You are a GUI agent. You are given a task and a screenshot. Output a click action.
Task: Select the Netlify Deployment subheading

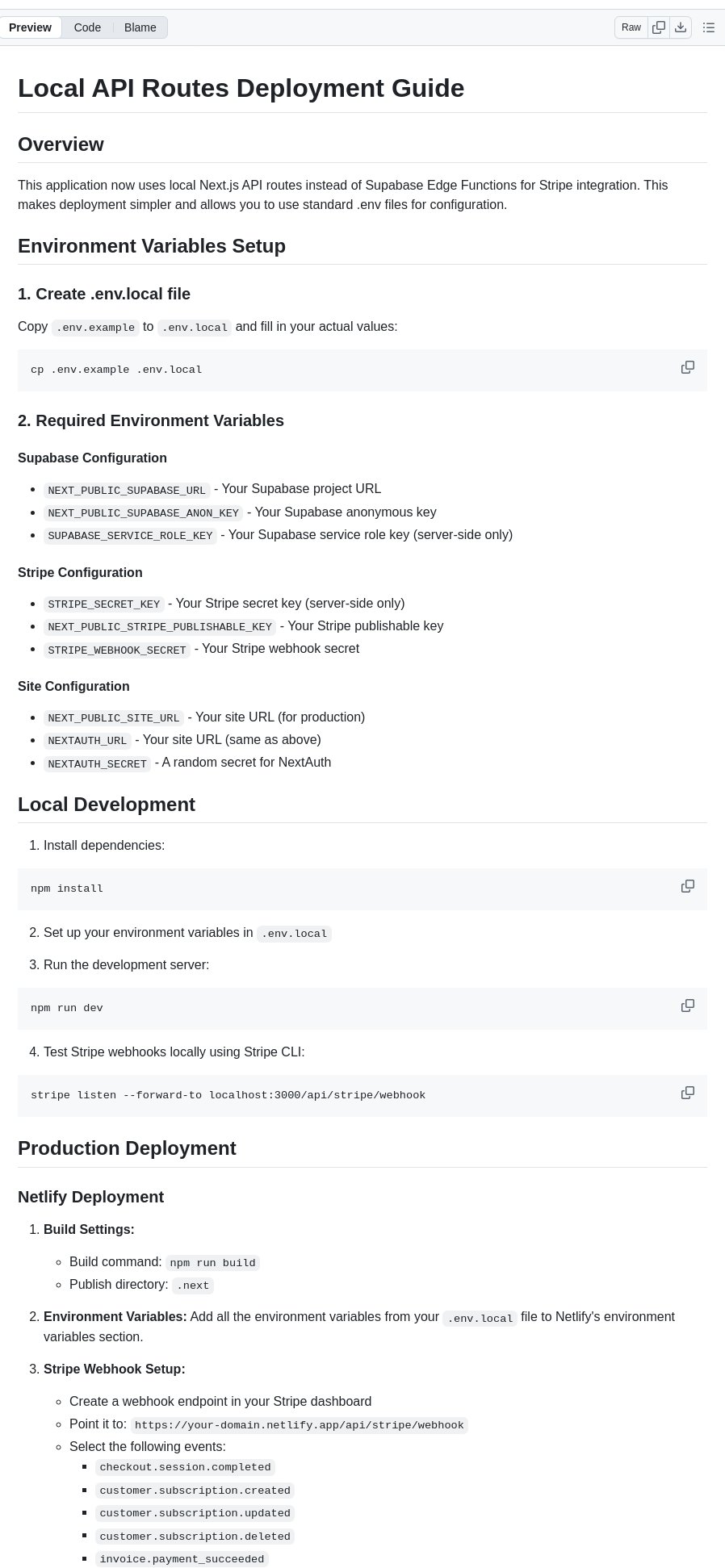[90, 1197]
